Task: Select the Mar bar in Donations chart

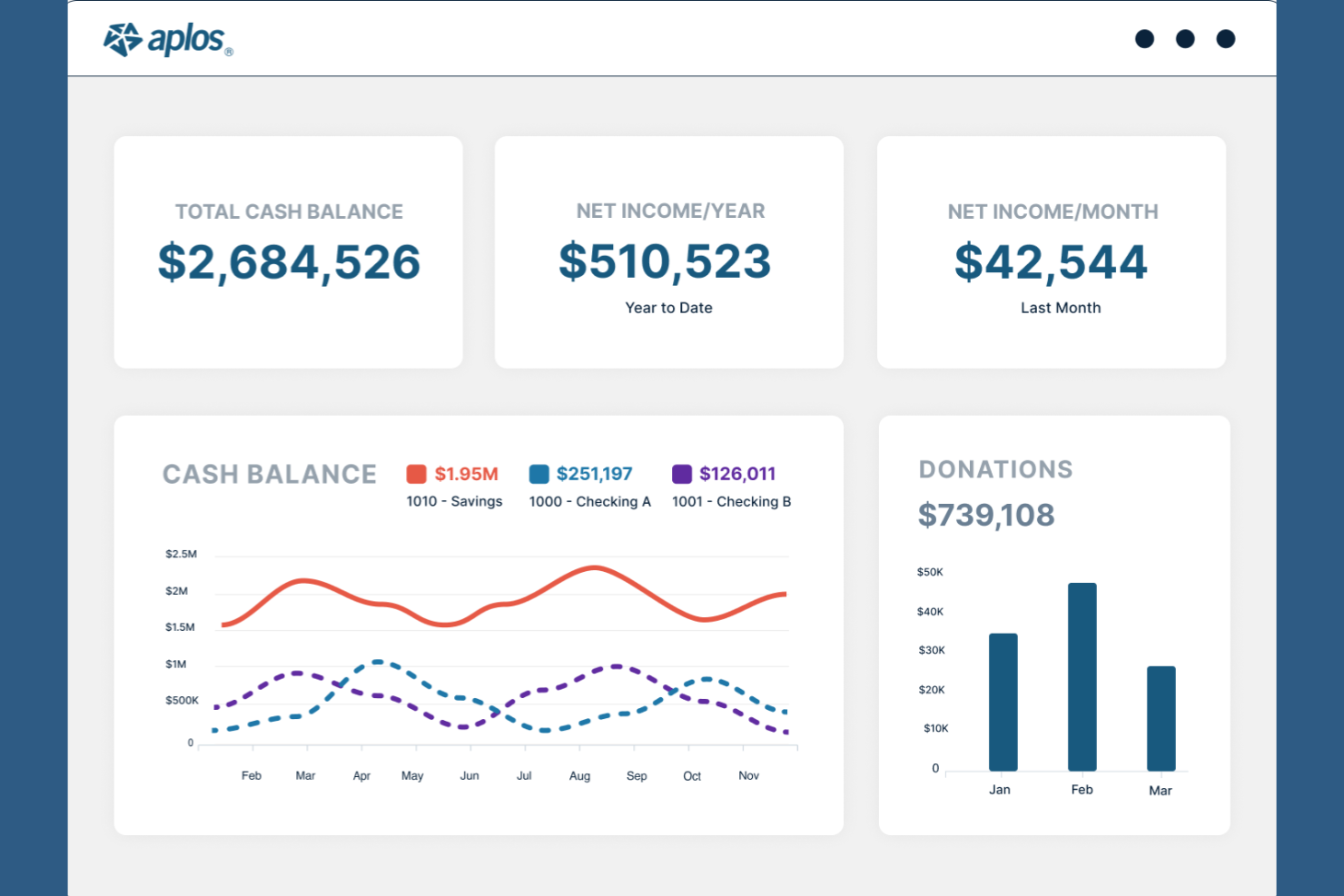Action: [1160, 717]
